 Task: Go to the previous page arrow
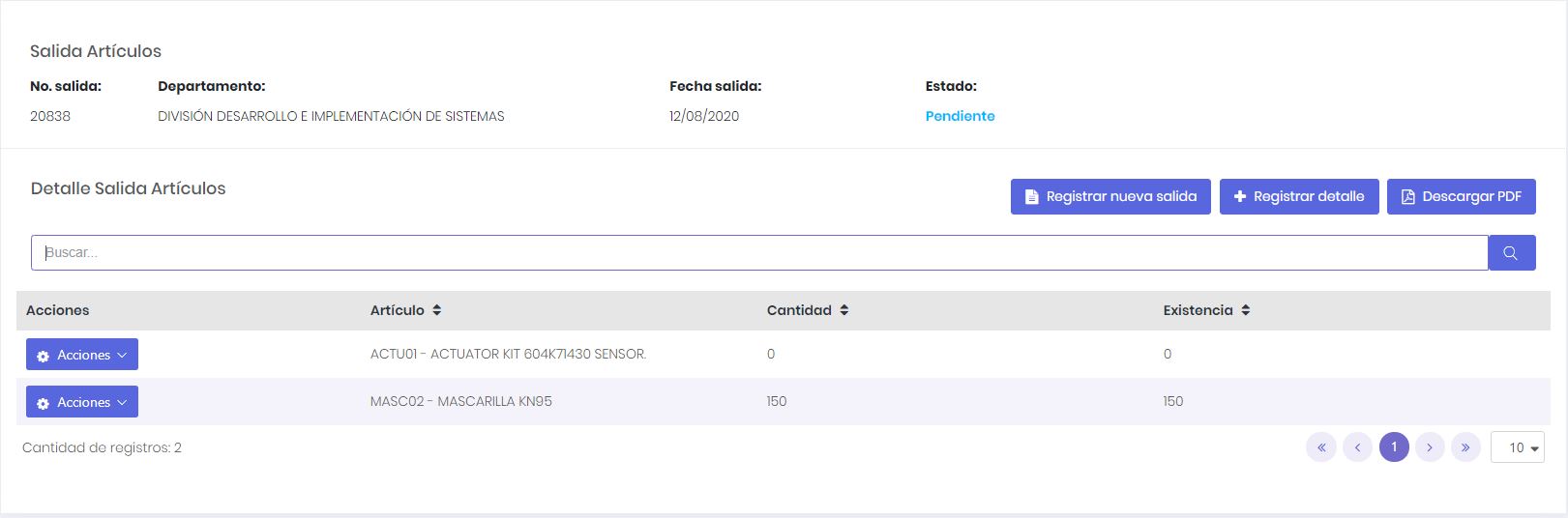1357,447
